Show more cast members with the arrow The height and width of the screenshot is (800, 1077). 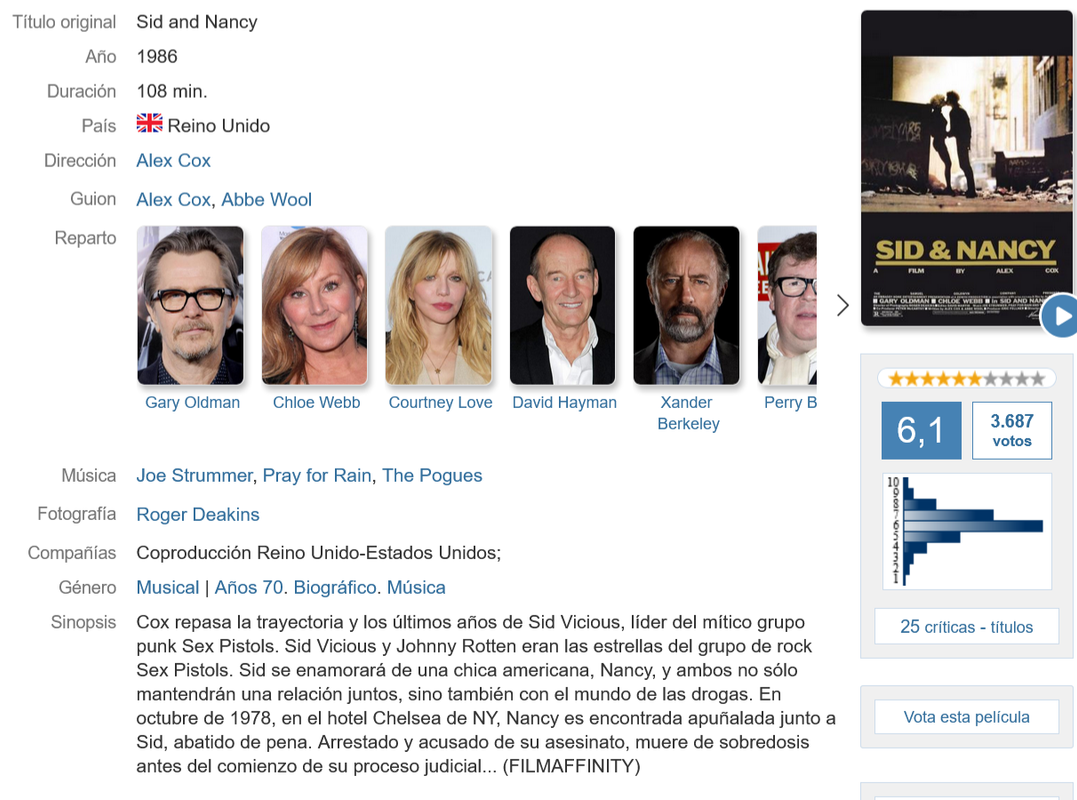pos(843,306)
